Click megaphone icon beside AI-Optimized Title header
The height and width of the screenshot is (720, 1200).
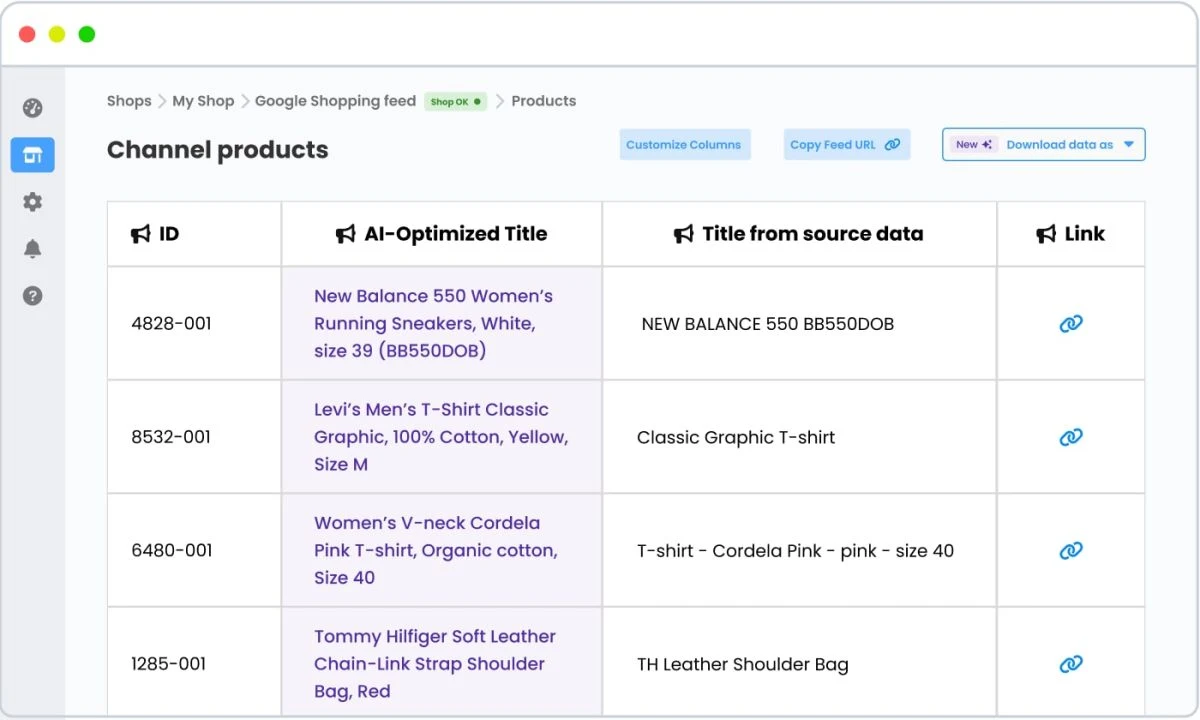346,234
